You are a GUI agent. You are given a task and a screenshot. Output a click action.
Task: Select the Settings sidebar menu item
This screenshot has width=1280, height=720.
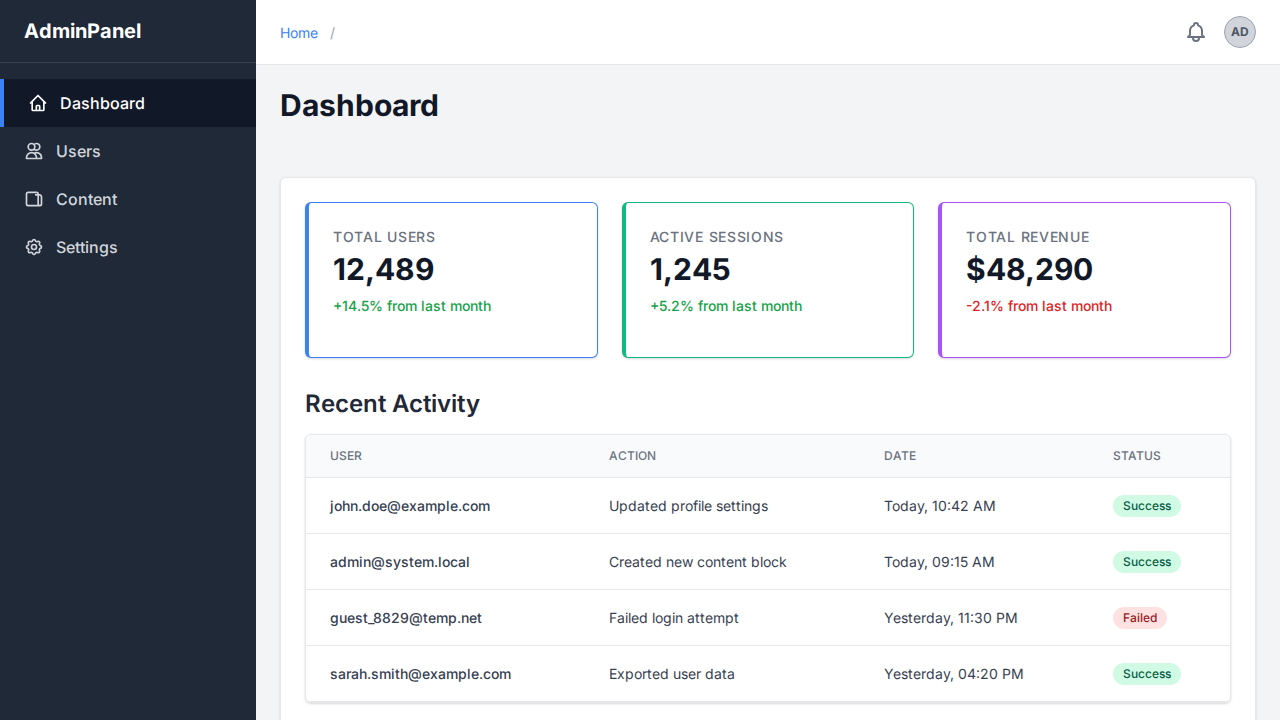tap(86, 247)
